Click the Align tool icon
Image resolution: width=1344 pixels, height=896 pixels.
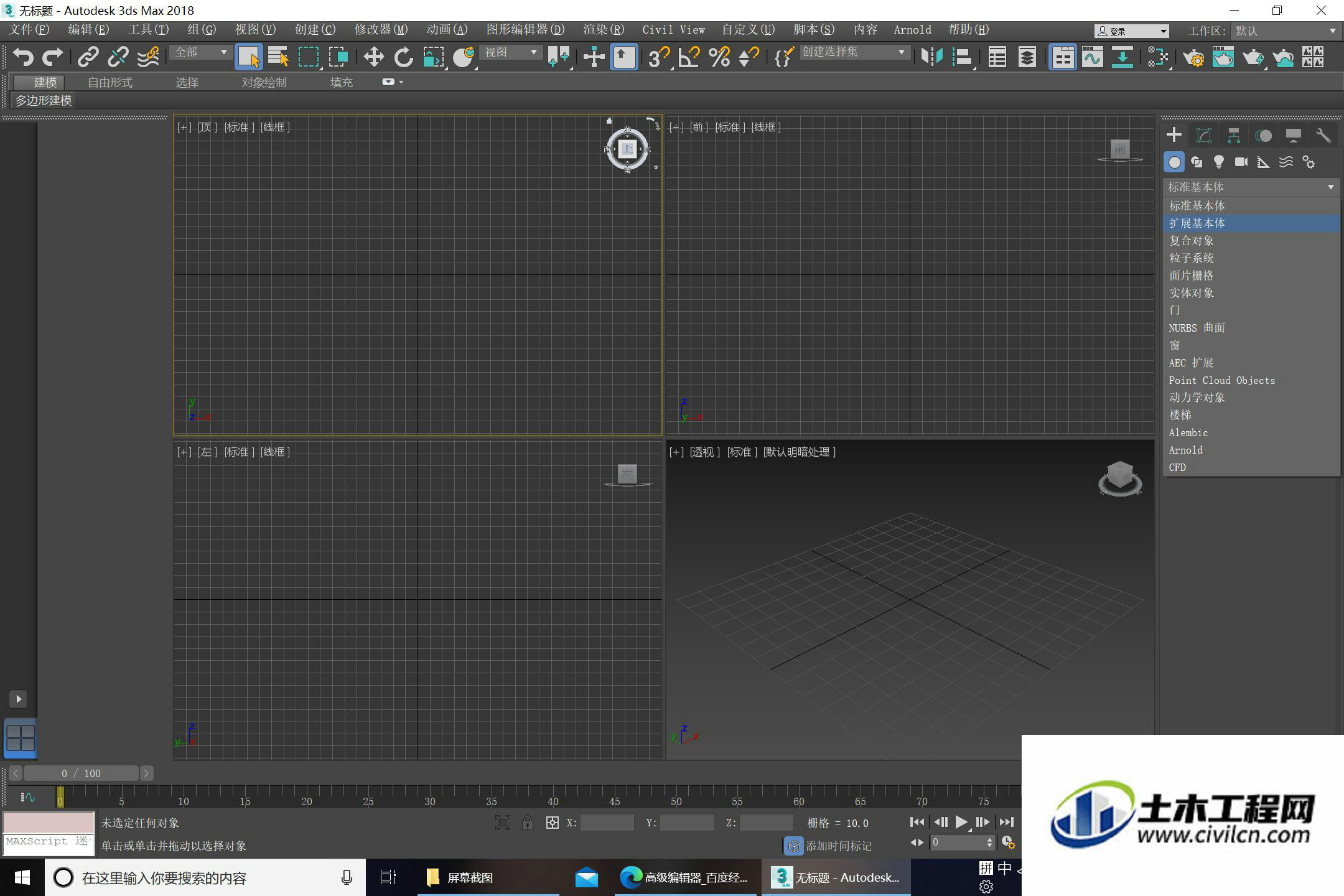point(962,57)
